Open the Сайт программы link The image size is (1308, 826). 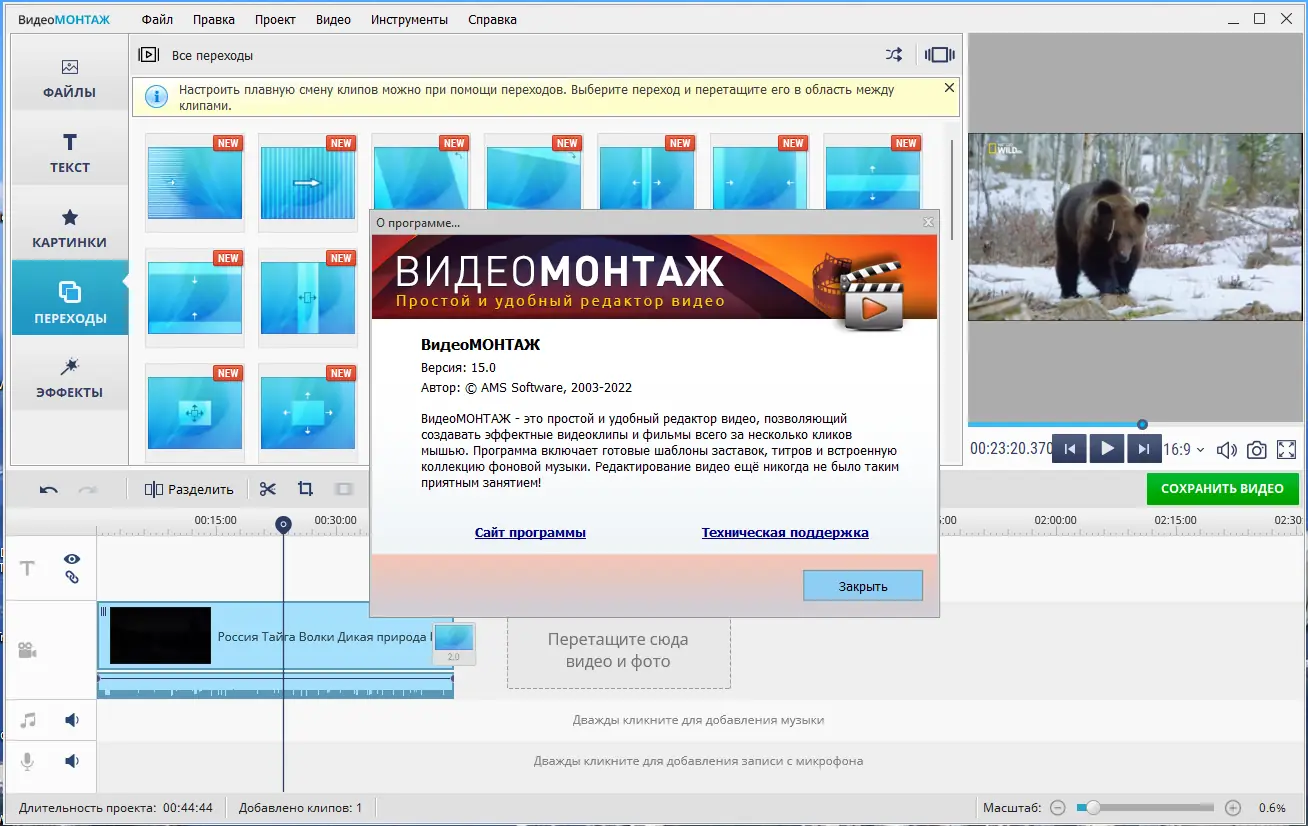(530, 533)
